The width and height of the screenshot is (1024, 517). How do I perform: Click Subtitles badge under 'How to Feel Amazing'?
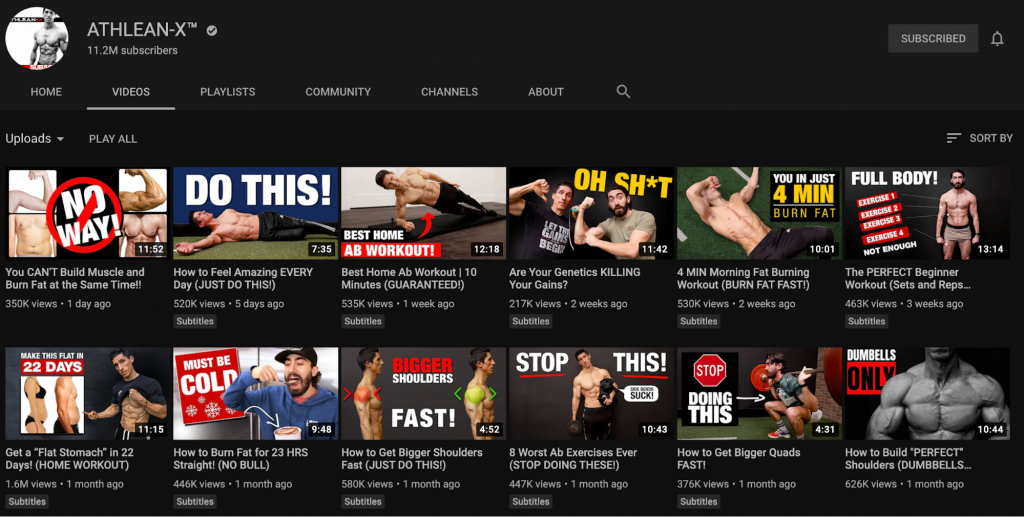pyautogui.click(x=195, y=321)
